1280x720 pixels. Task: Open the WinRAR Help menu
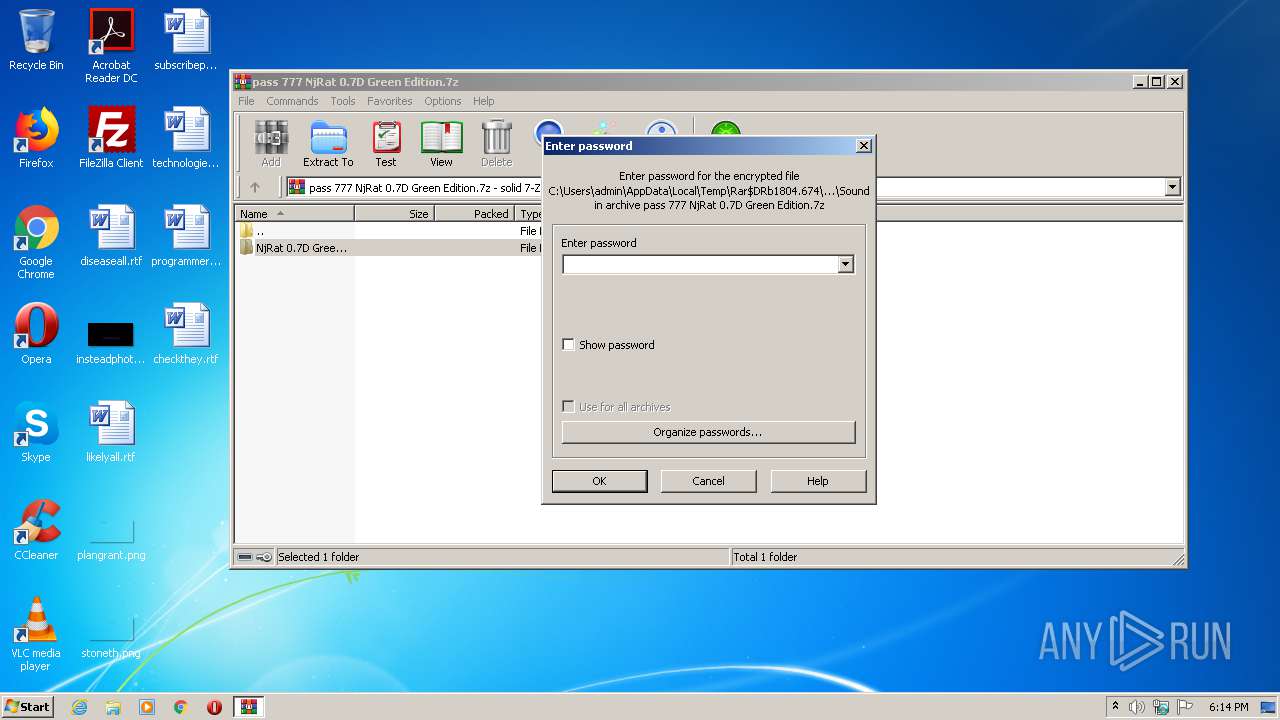point(484,101)
